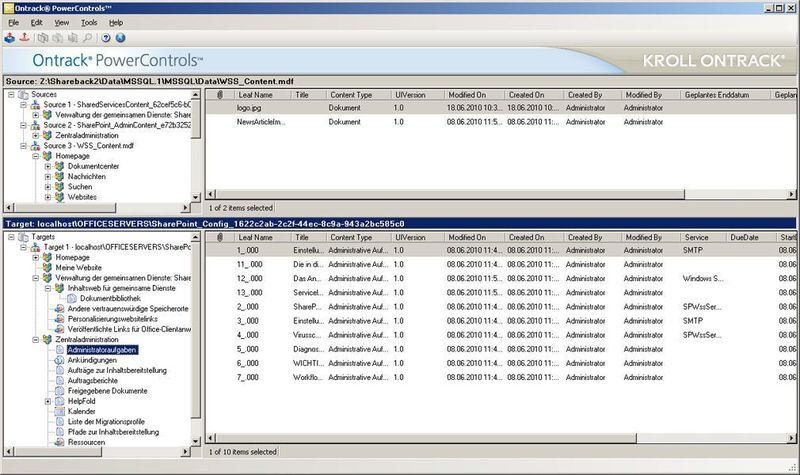Screen dimensions: 800x475
Task: Click the blue Open Source toolbar icon
Action: [10, 38]
